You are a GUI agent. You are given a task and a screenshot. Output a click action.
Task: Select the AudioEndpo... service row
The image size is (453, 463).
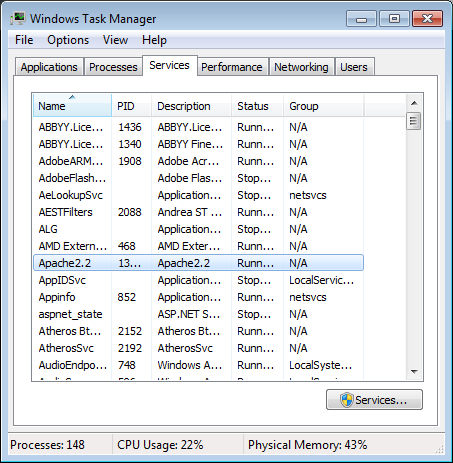pos(198,365)
